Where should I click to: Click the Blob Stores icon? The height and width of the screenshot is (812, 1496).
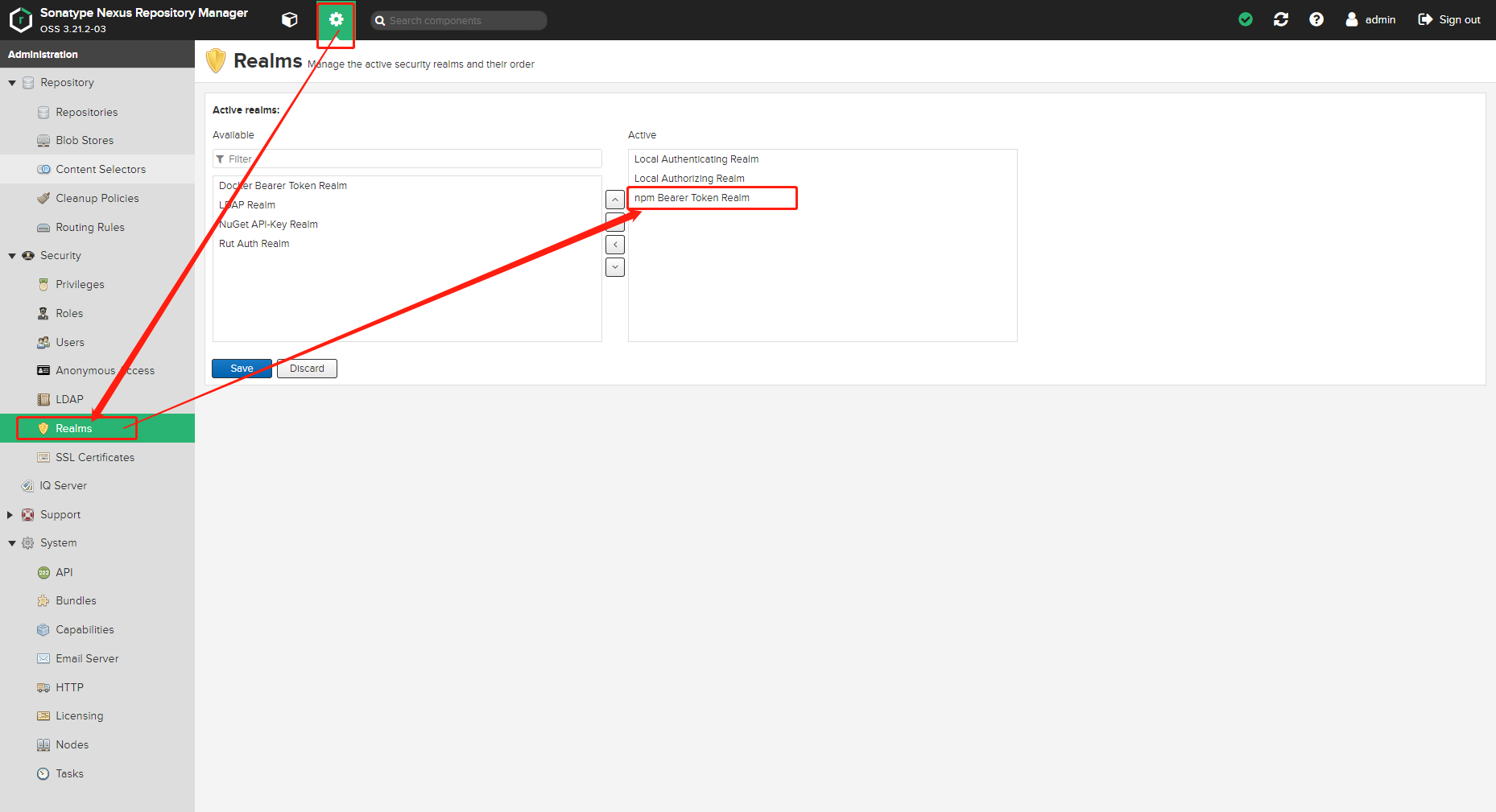coord(43,141)
